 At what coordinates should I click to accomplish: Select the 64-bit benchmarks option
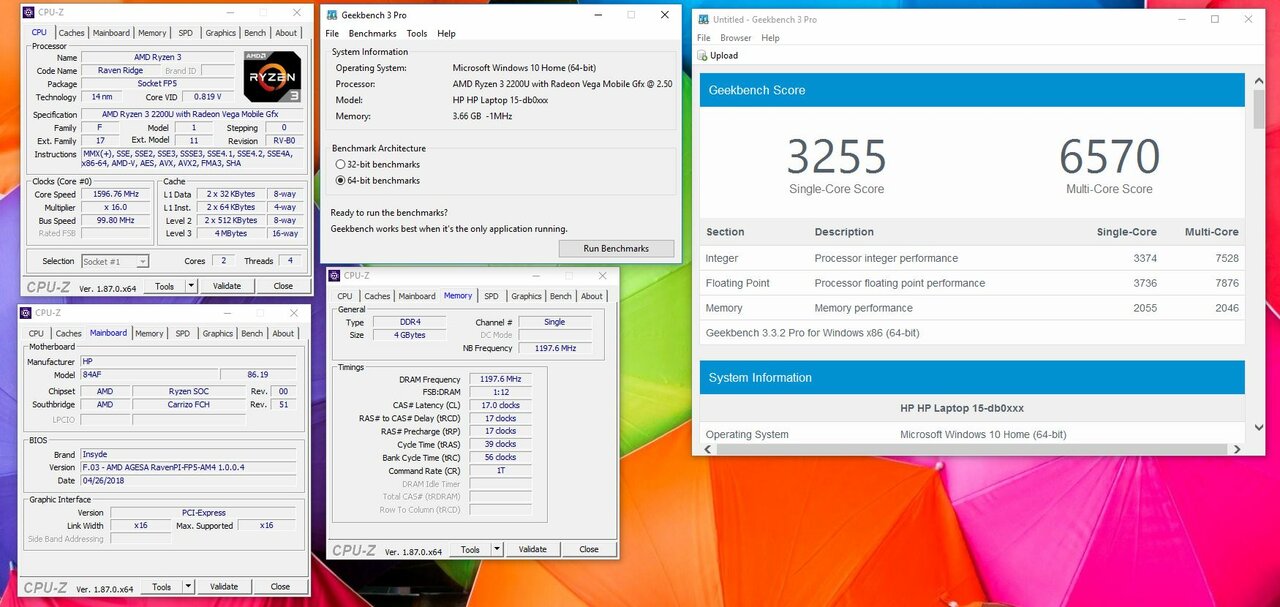[x=340, y=180]
